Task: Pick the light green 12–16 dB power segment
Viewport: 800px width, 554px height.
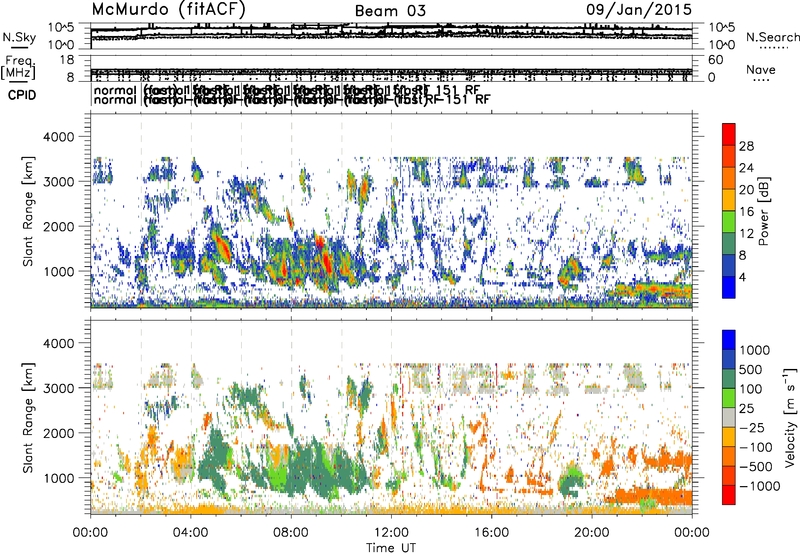Action: (x=729, y=222)
